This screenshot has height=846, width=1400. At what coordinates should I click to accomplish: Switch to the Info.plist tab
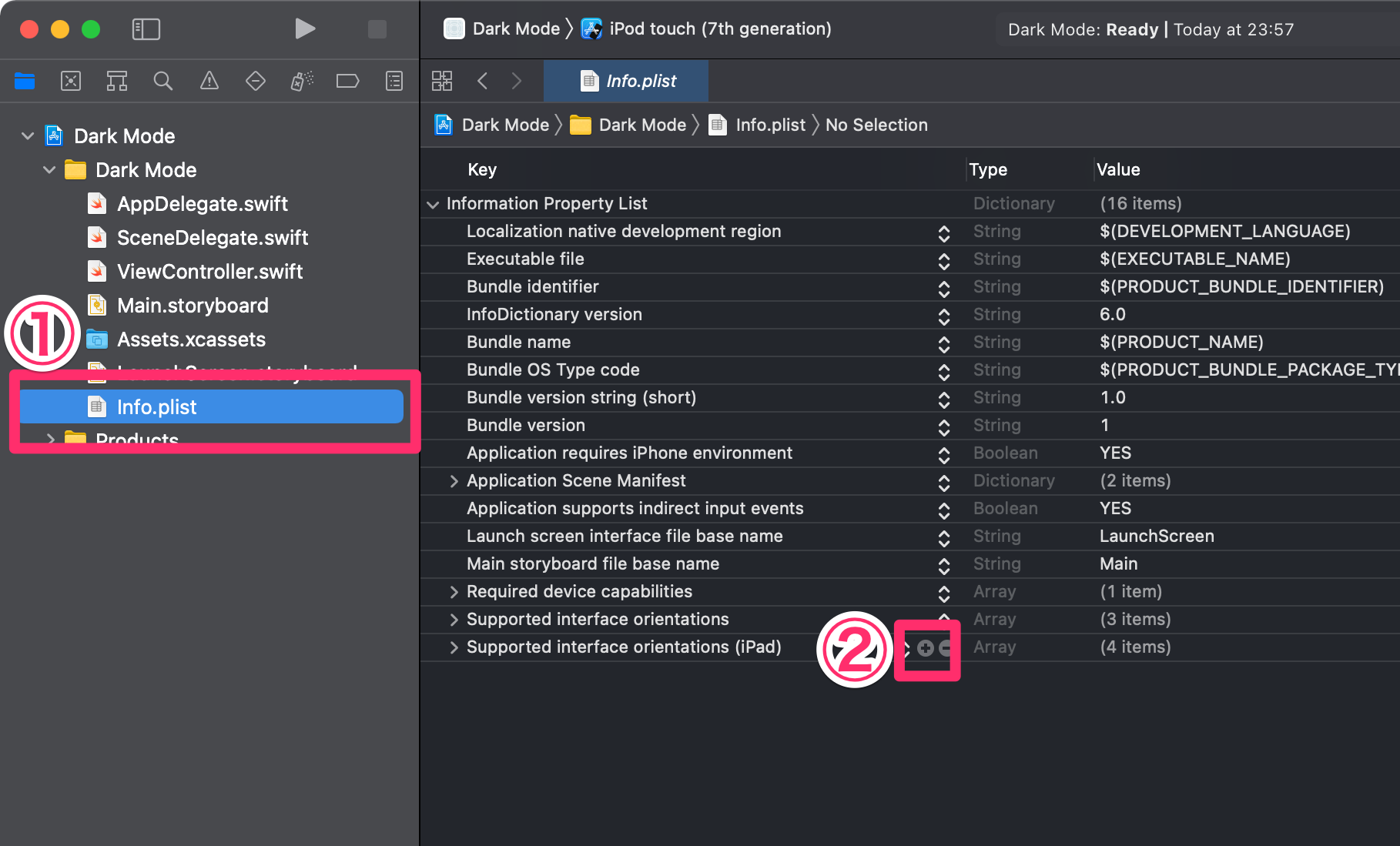click(625, 81)
